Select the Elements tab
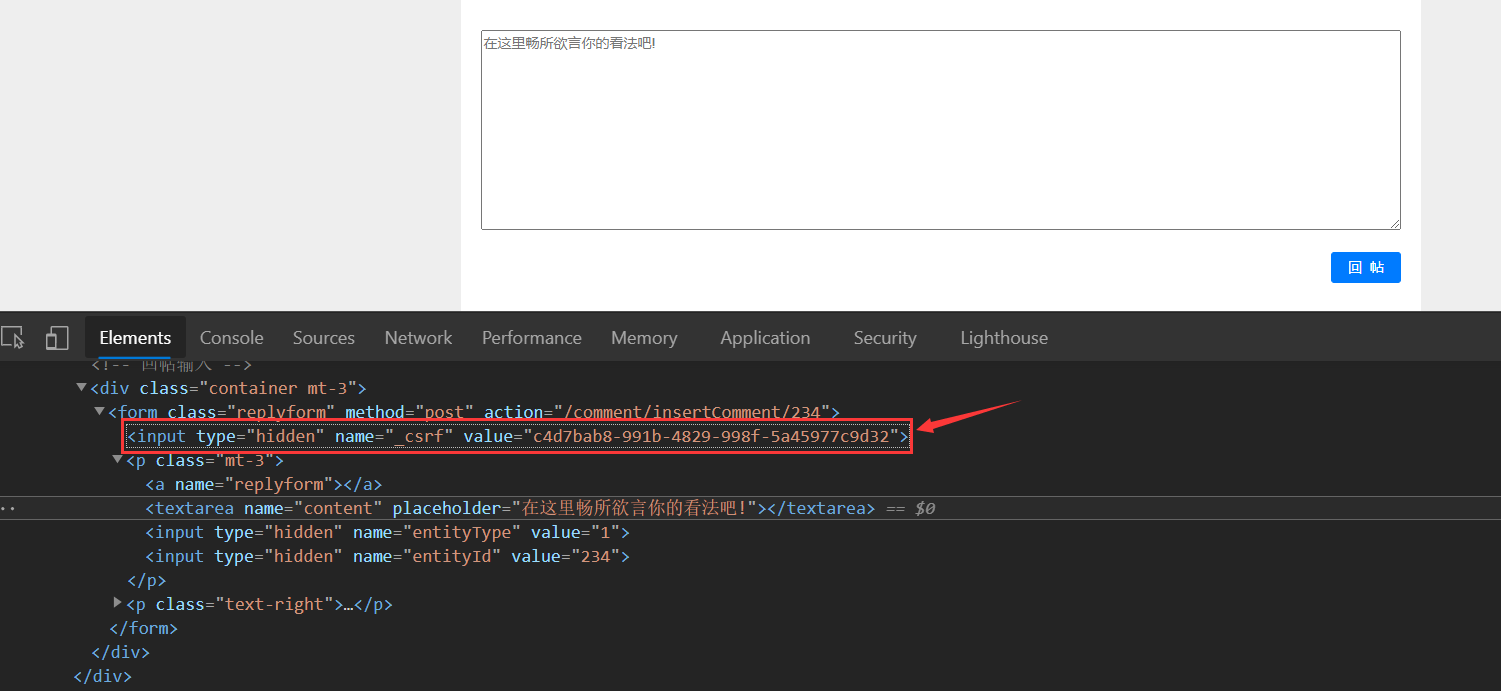This screenshot has width=1501, height=691. click(135, 338)
